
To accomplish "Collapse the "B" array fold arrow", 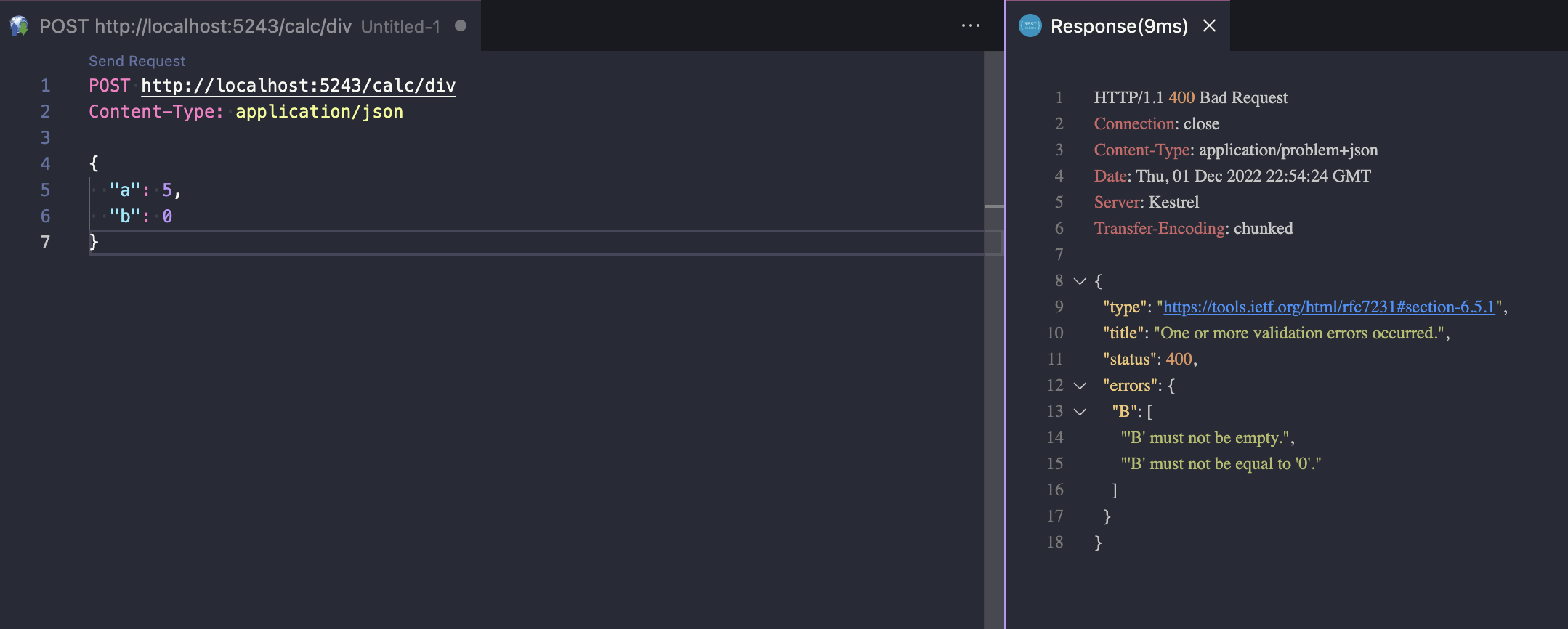I will pos(1080,411).
